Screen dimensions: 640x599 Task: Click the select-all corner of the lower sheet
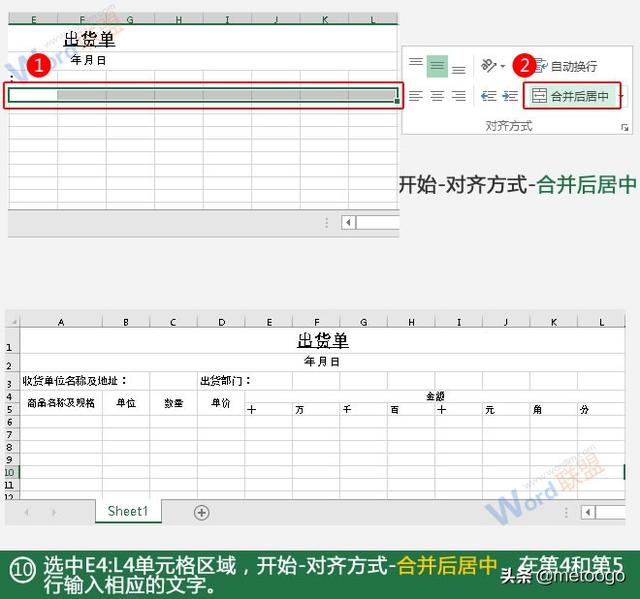[x=13, y=322]
